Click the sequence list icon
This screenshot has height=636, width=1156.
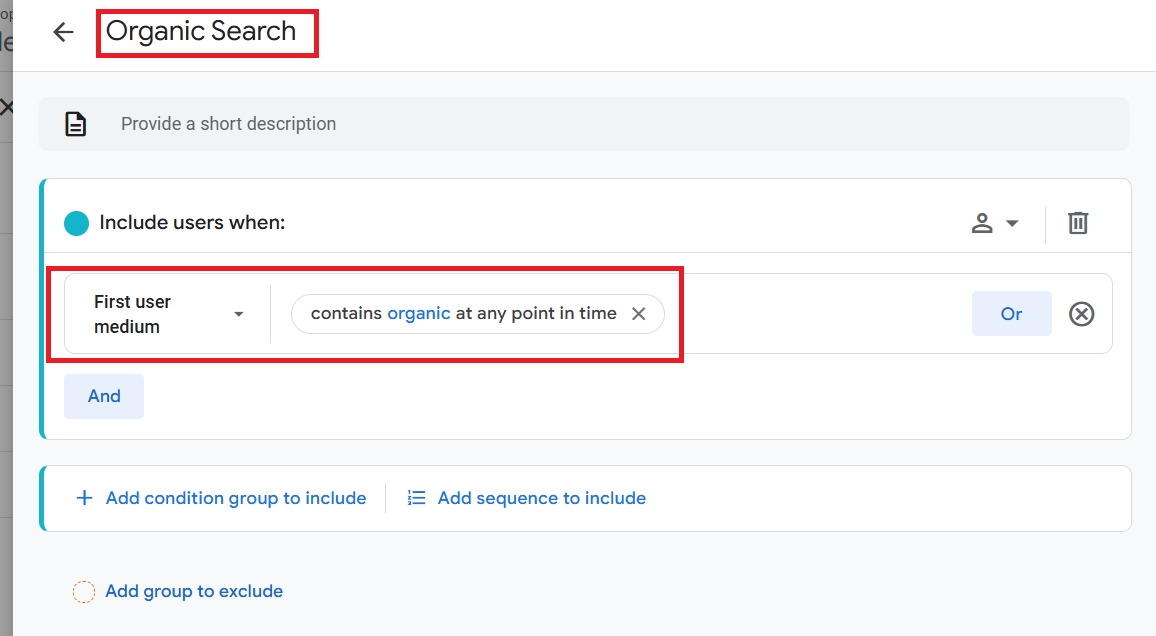(417, 498)
